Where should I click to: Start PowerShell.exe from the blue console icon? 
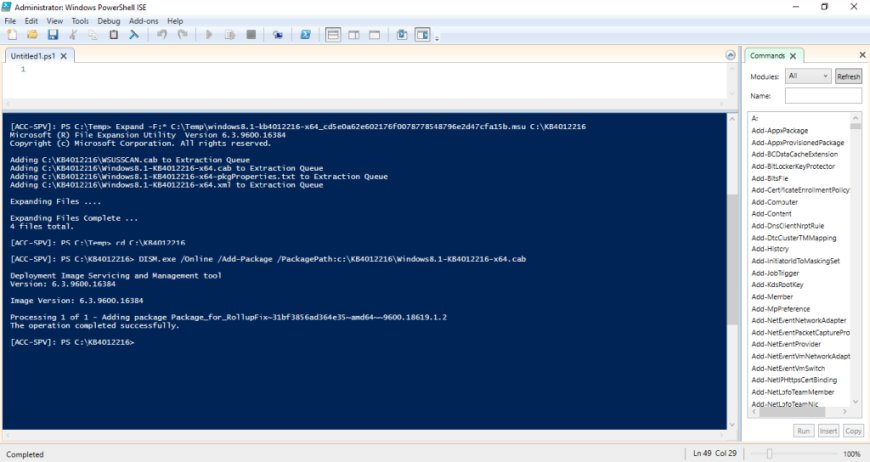305,35
